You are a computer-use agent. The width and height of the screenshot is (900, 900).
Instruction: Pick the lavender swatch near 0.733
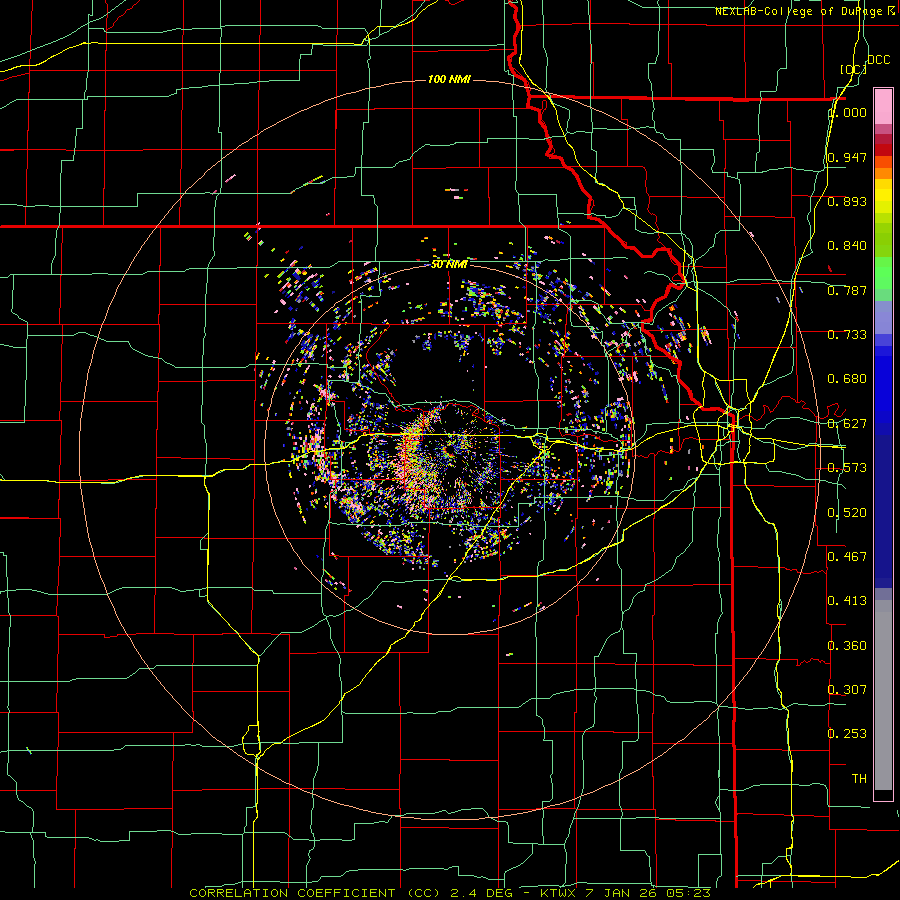[883, 317]
